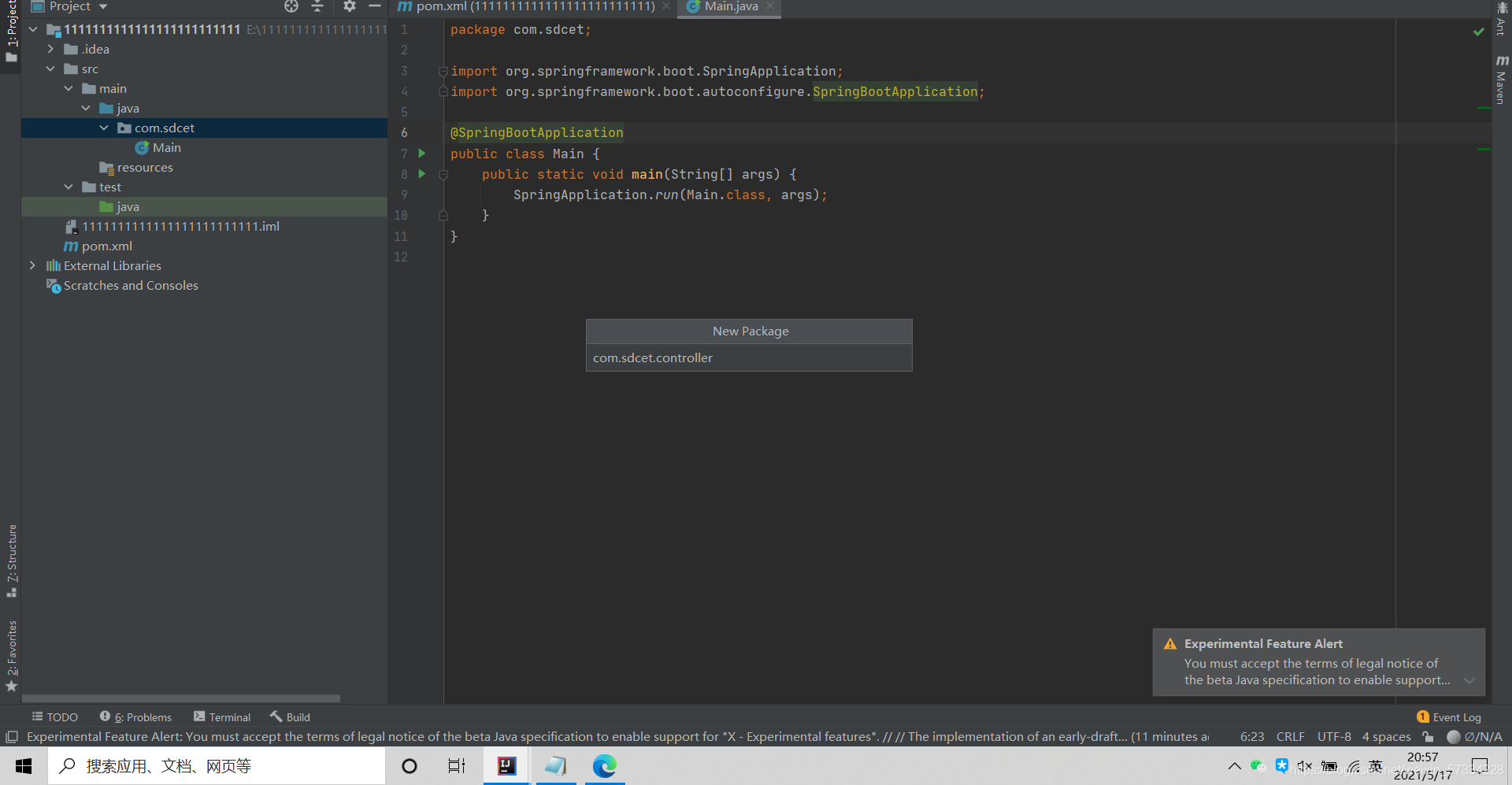This screenshot has height=785, width=1512.
Task: Open the Terminal tool window
Action: tap(222, 716)
